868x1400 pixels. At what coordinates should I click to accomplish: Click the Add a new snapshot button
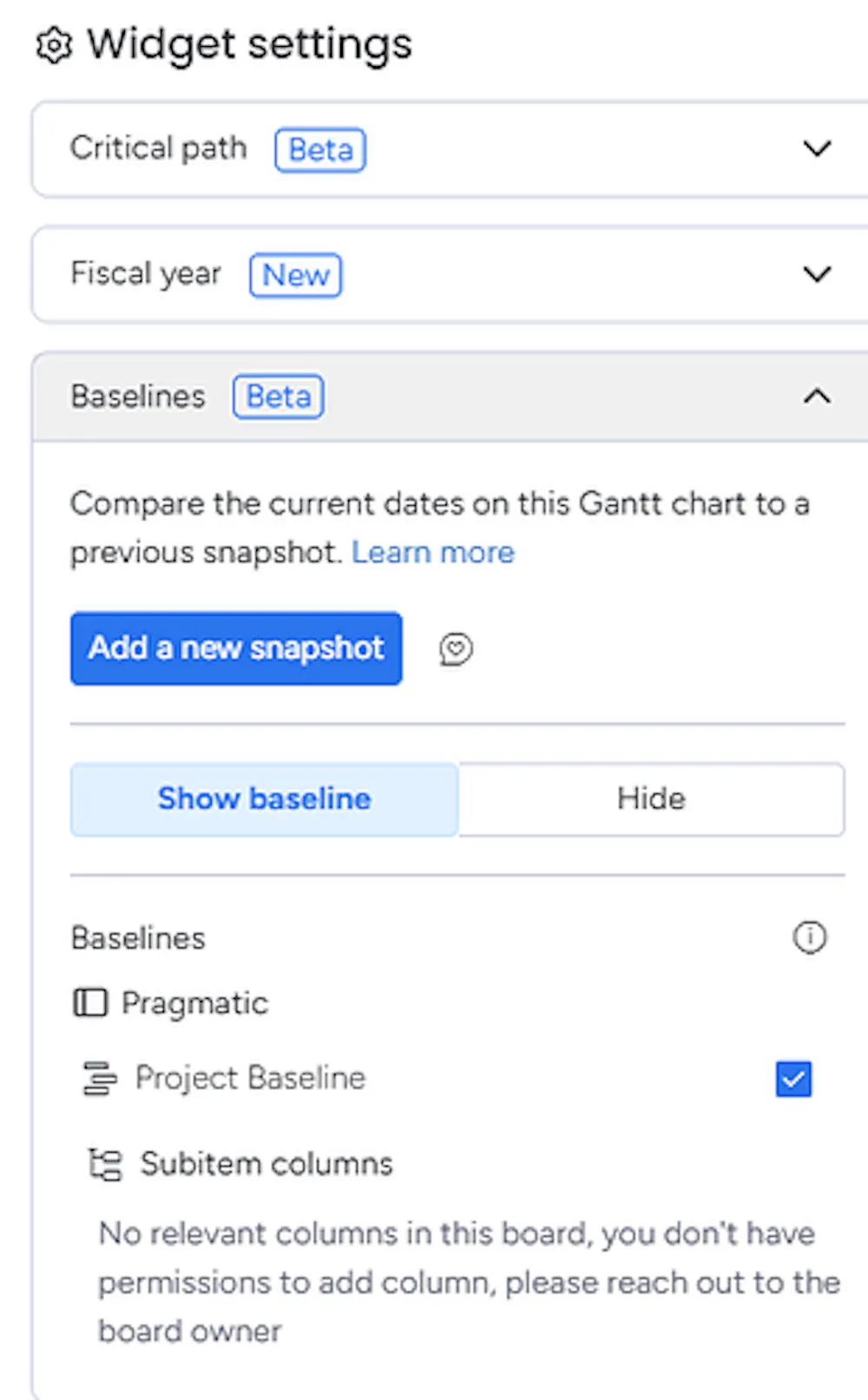coord(236,648)
